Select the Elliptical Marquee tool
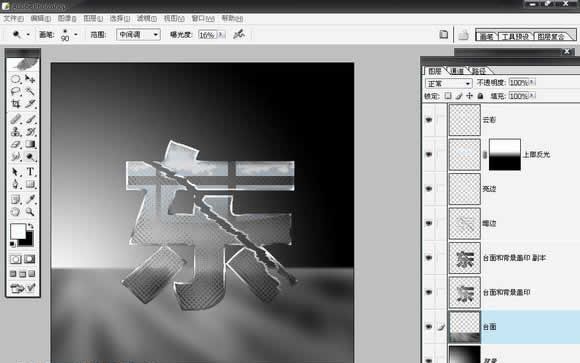Viewport: 580px width, 363px height. click(15, 79)
